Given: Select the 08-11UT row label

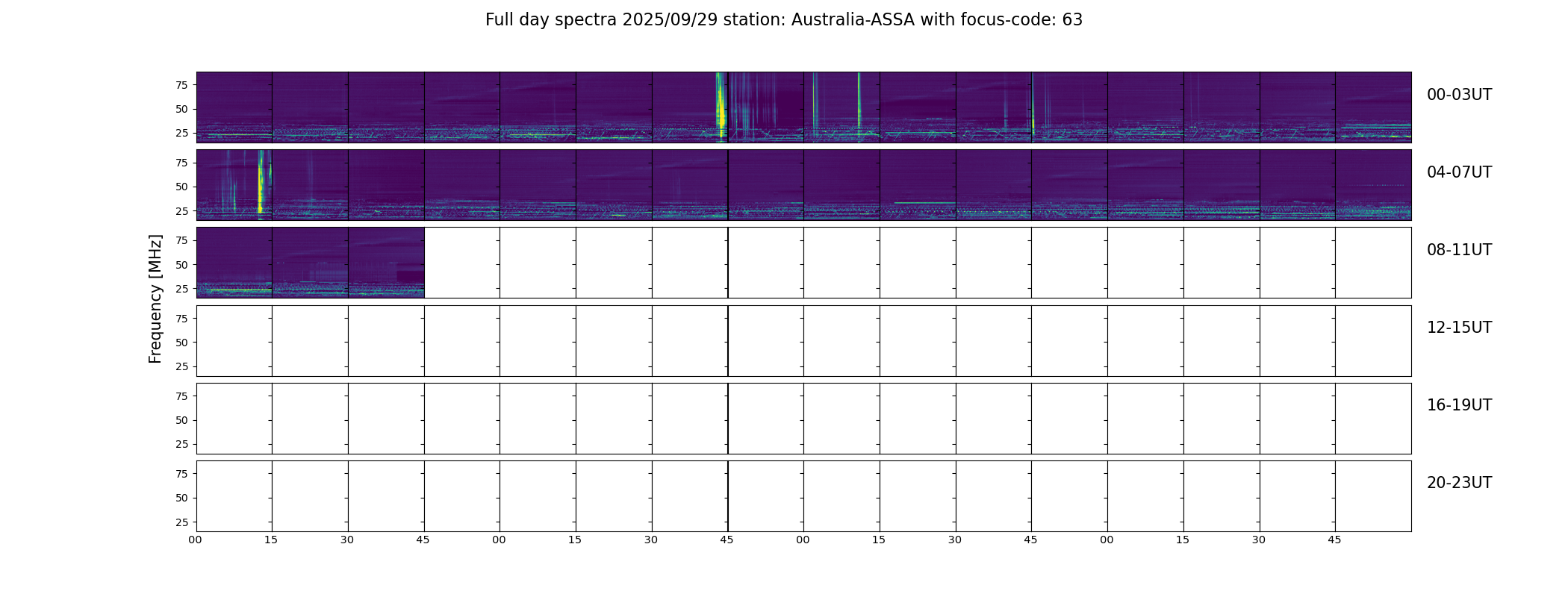Looking at the screenshot, I should tap(1458, 250).
